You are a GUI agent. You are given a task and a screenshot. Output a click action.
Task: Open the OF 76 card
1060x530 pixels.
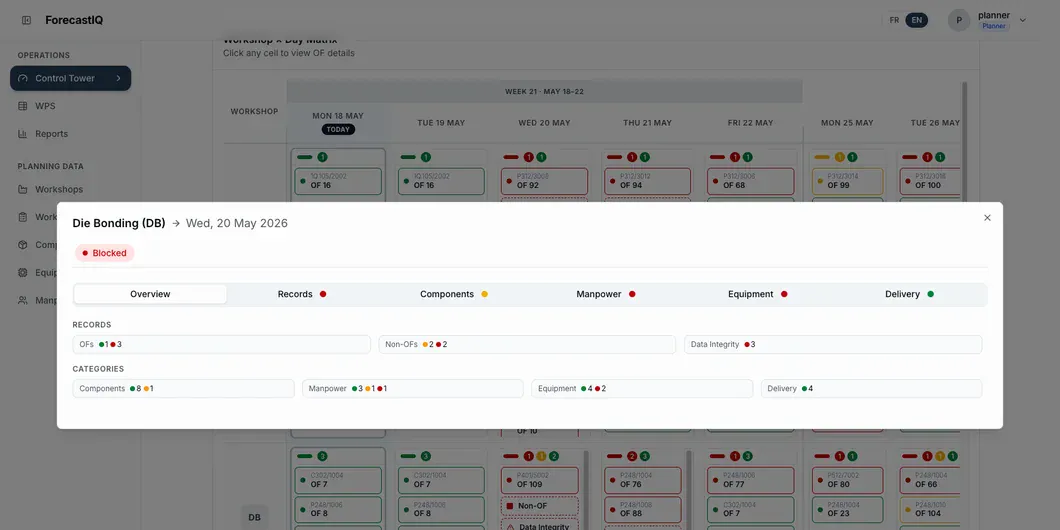644,480
